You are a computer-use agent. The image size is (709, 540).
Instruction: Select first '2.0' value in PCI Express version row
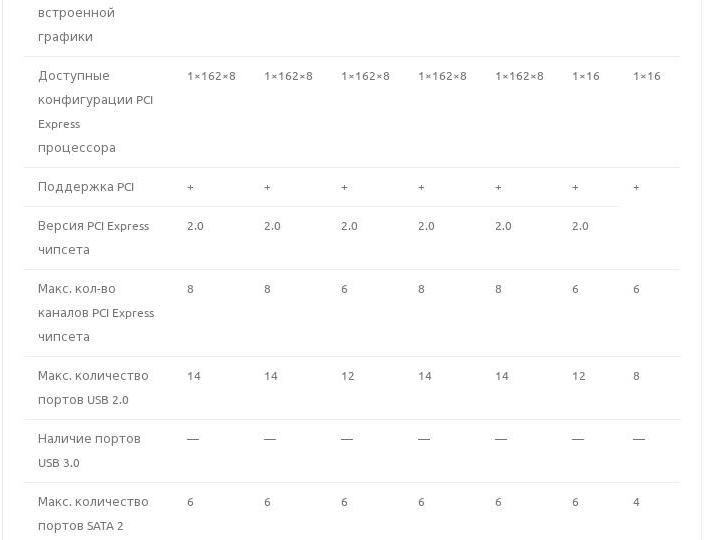[x=195, y=226]
